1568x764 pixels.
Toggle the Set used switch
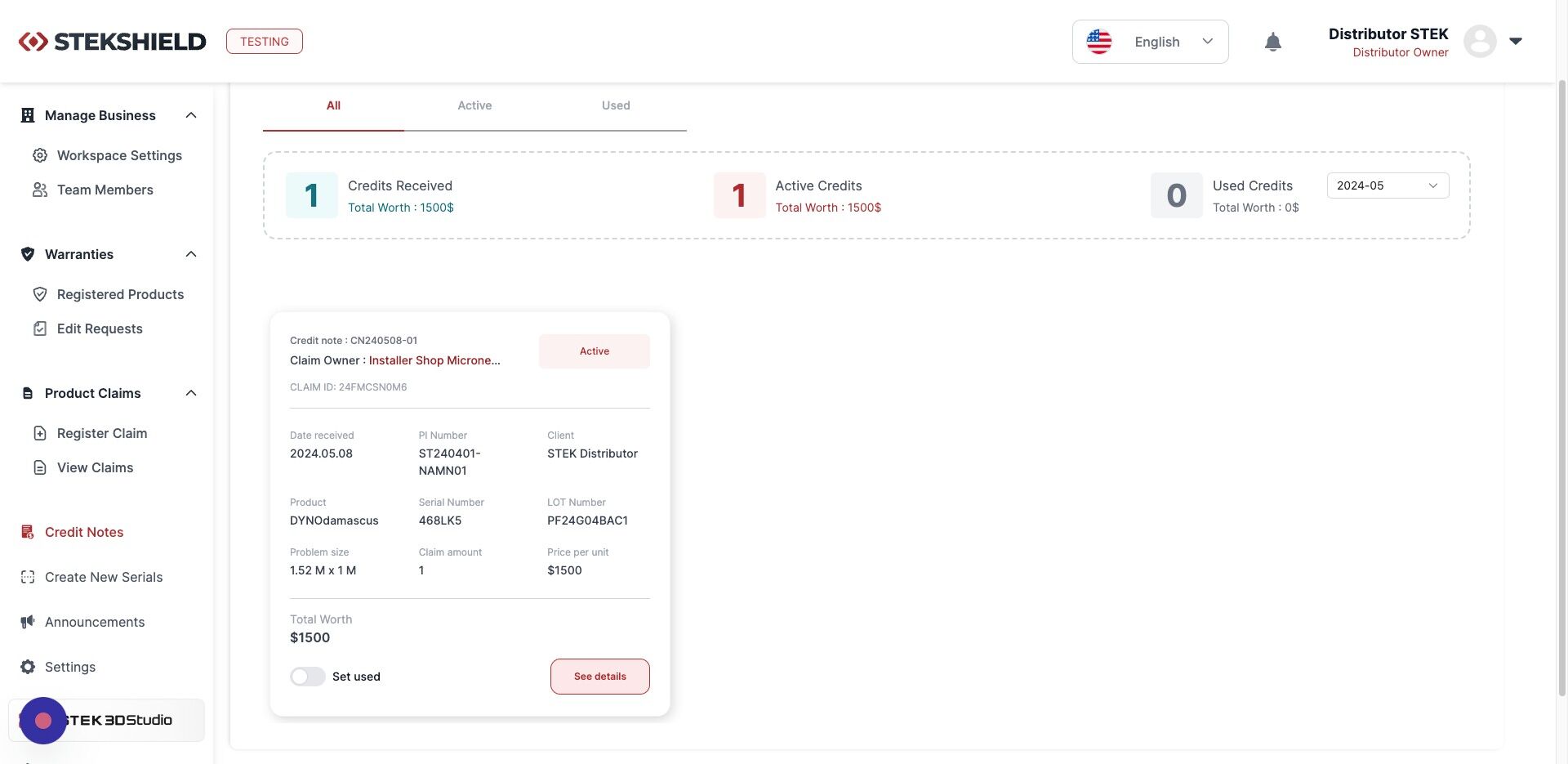coord(308,677)
